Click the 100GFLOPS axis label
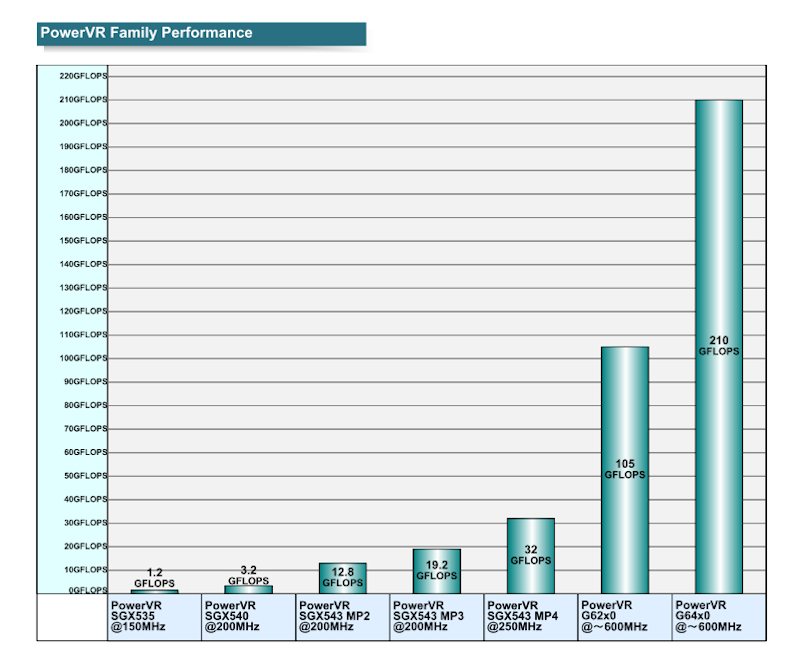Image resolution: width=800 pixels, height=671 pixels. 83,358
